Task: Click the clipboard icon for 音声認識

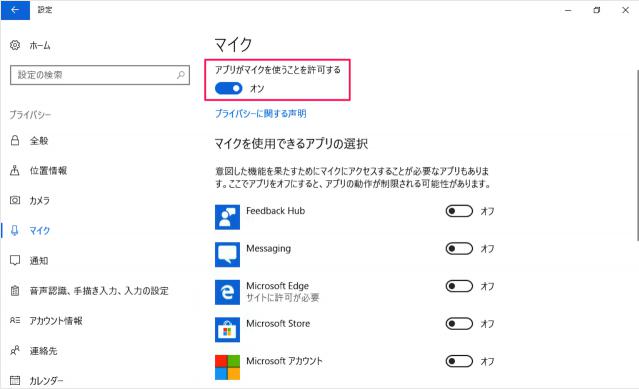Action: [15, 290]
